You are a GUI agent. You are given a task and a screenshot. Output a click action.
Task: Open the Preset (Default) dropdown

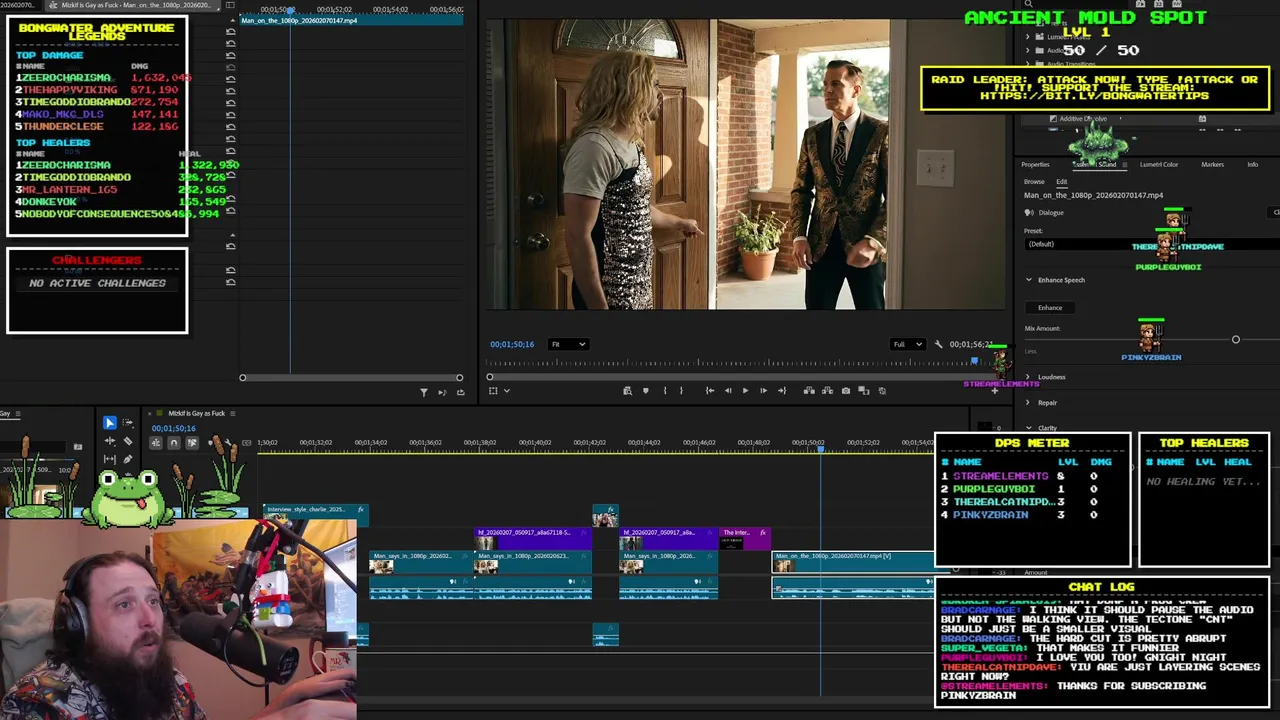click(1152, 244)
